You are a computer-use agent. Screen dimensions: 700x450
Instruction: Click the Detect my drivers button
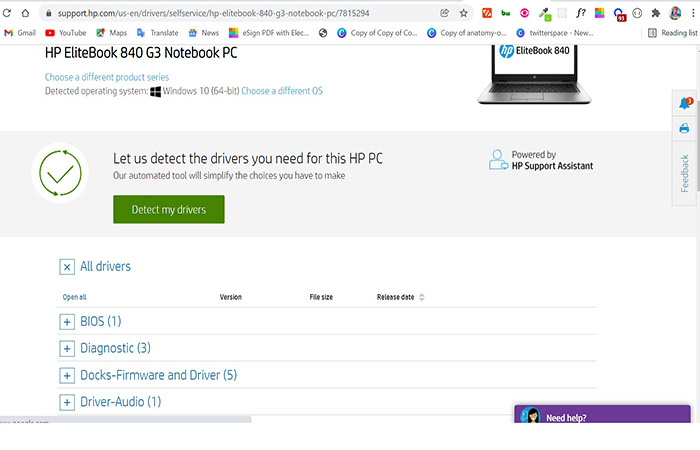pos(168,210)
